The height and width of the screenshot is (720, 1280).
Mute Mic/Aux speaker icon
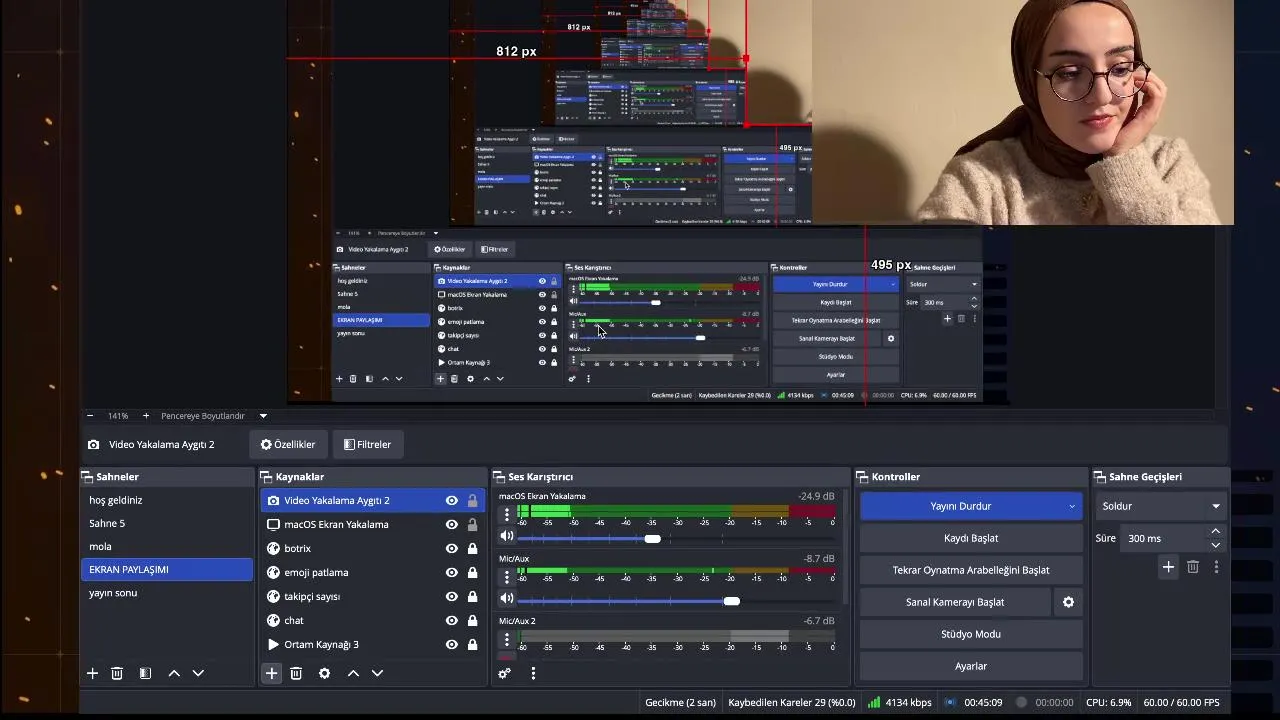(507, 599)
